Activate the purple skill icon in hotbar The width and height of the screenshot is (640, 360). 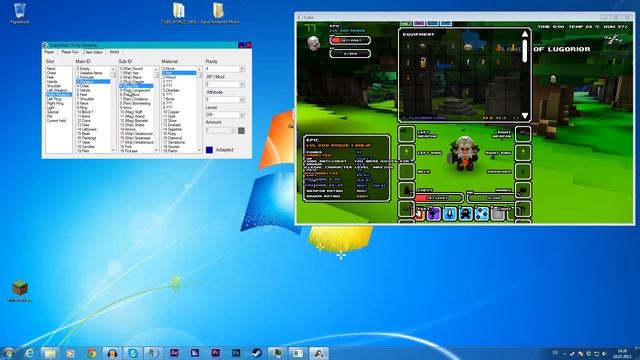point(433,213)
